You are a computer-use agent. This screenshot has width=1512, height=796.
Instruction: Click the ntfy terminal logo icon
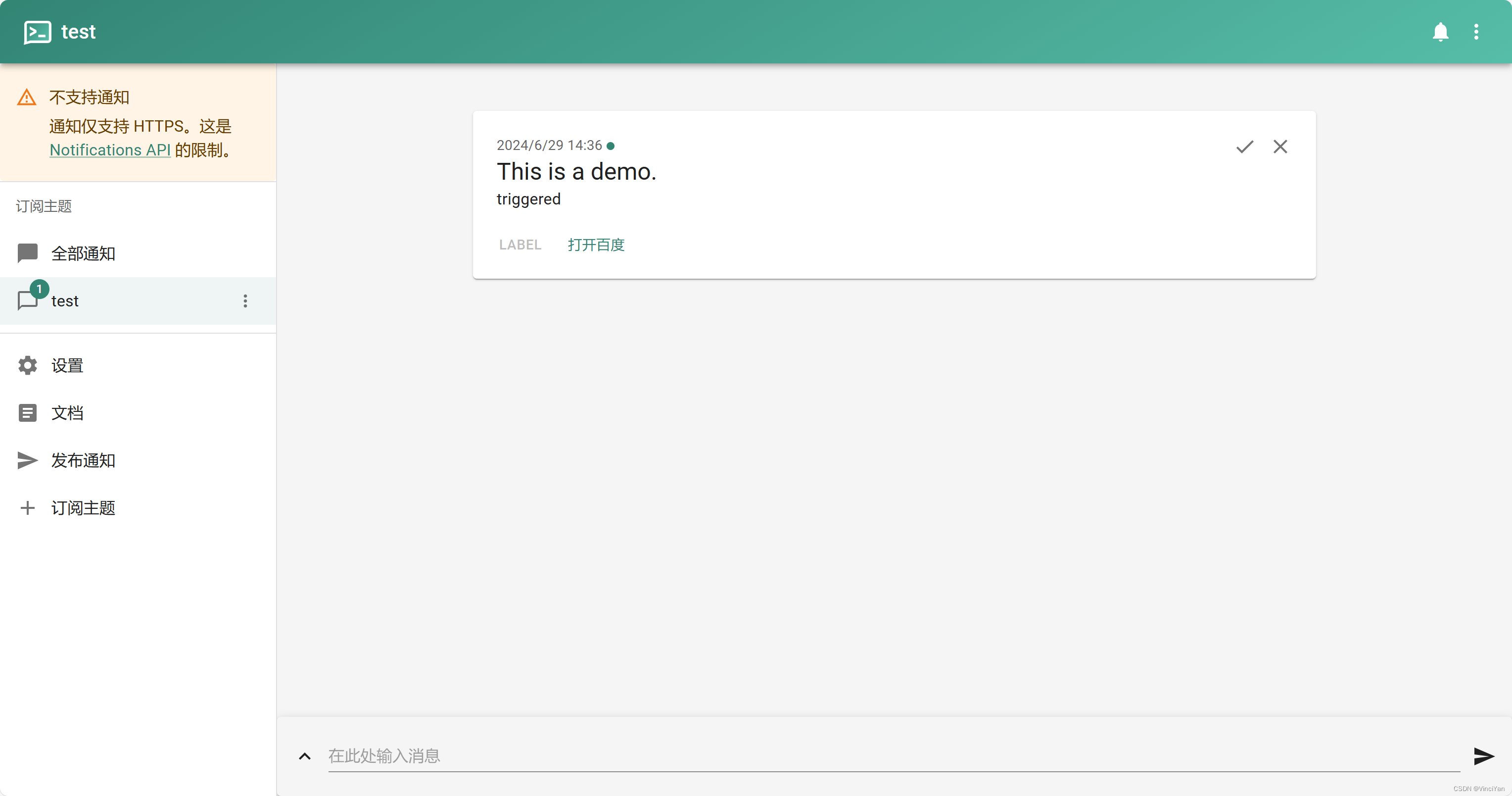tap(37, 32)
